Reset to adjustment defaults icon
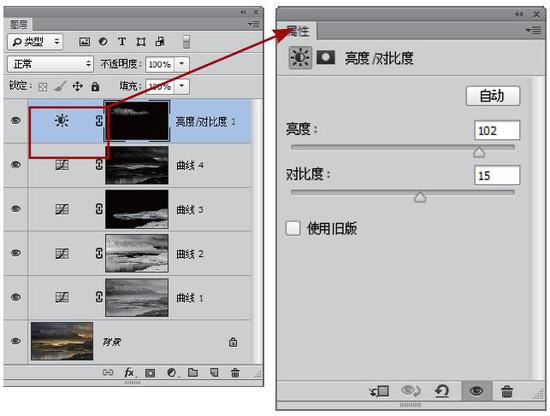 [442, 391]
